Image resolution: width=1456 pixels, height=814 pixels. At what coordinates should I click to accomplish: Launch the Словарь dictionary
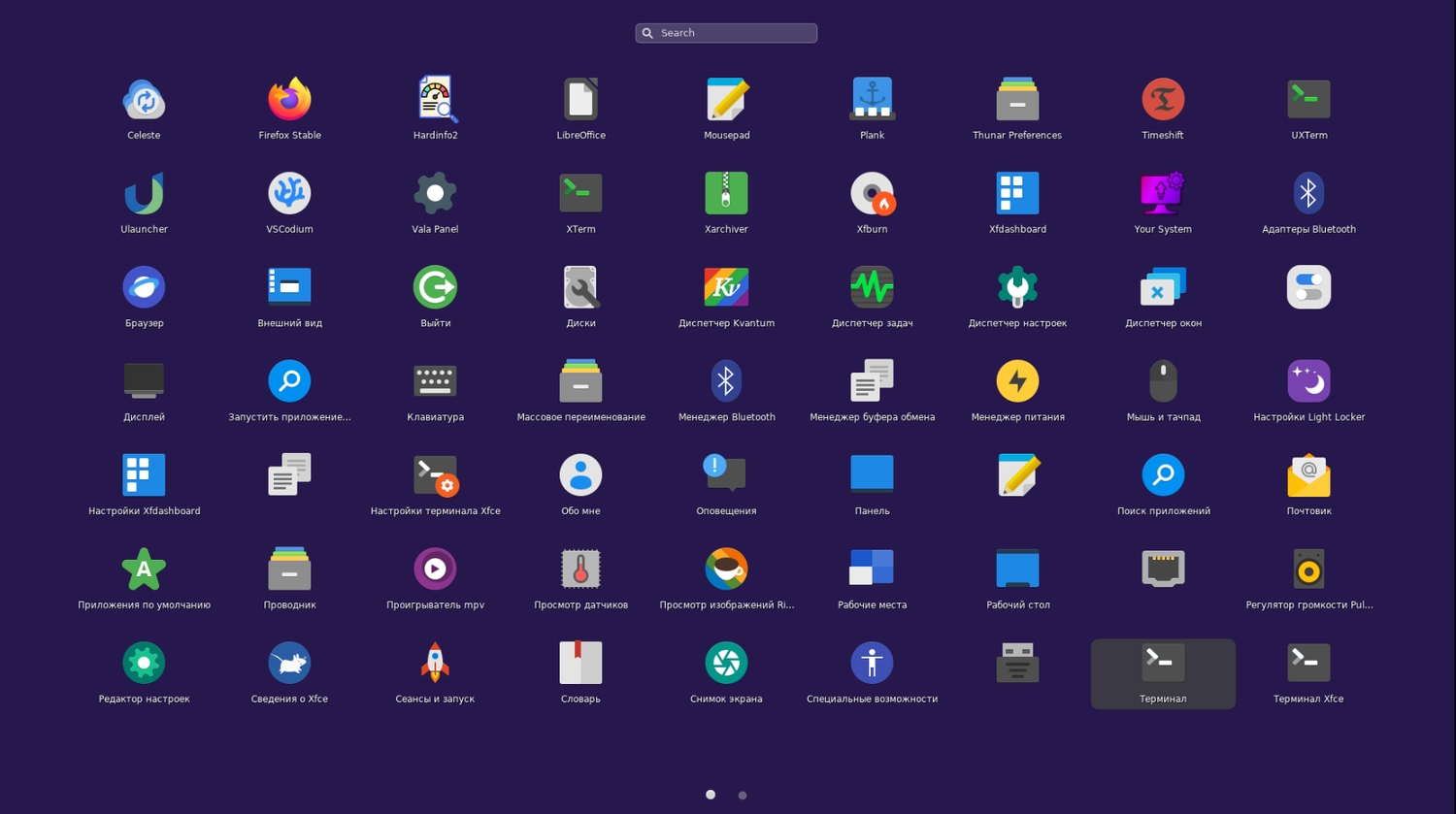tap(580, 664)
